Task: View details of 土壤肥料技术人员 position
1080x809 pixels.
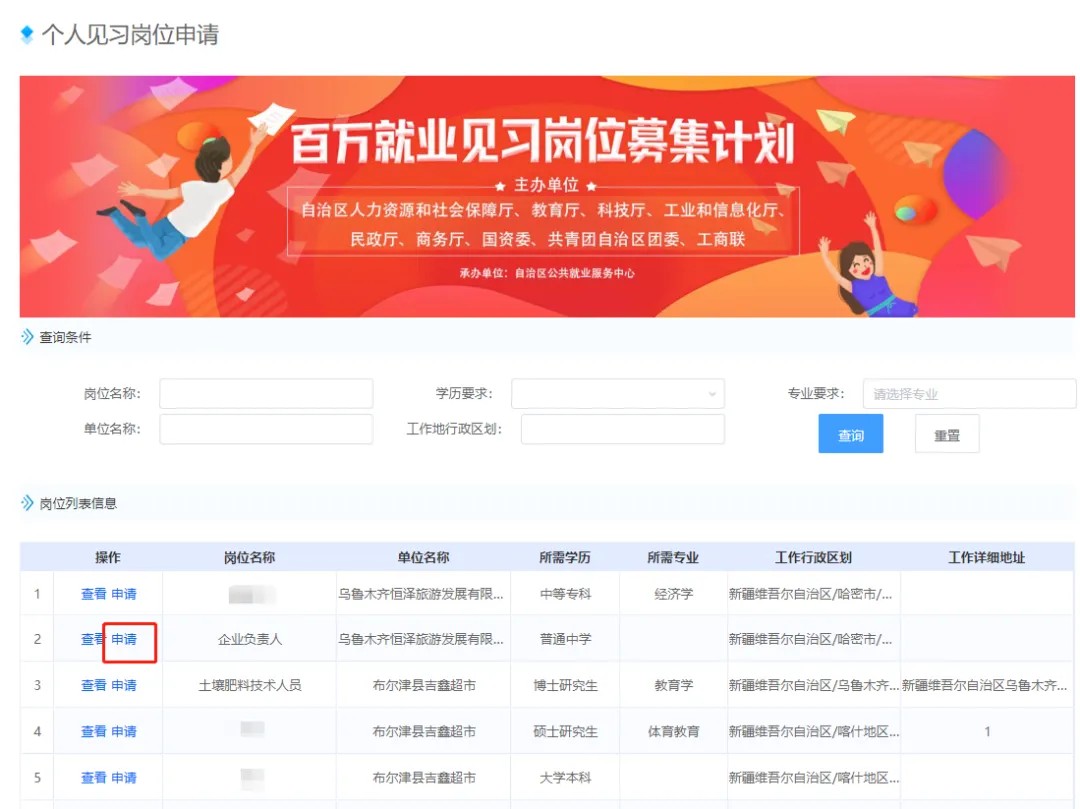Action: click(x=93, y=686)
